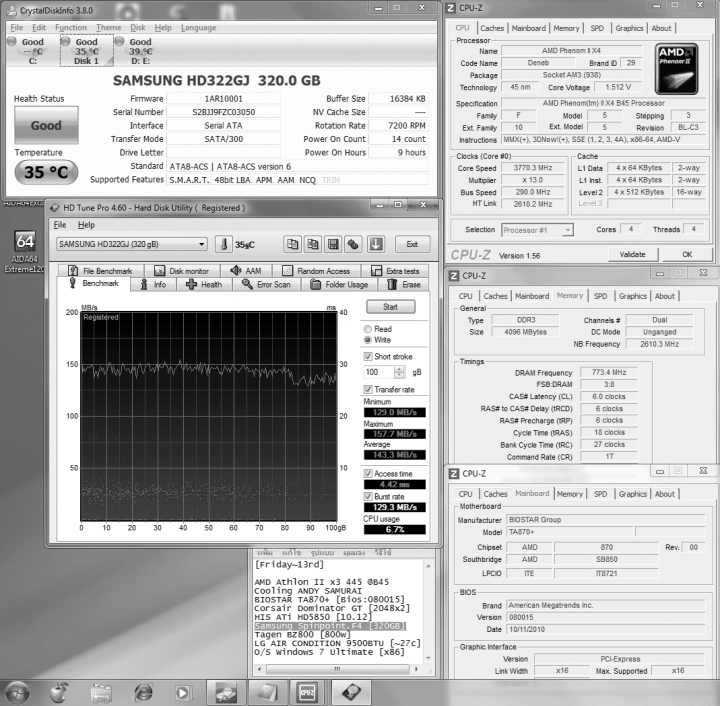Screen dimensions: 720x706
Task: Switch to the Disk monitor tab
Action: pos(181,271)
